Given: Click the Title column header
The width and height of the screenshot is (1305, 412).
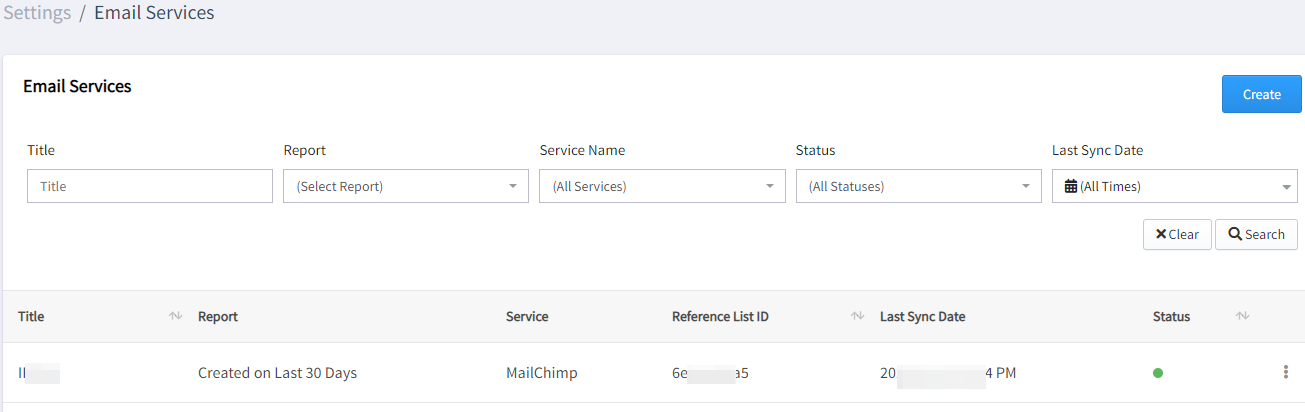Looking at the screenshot, I should [x=31, y=316].
